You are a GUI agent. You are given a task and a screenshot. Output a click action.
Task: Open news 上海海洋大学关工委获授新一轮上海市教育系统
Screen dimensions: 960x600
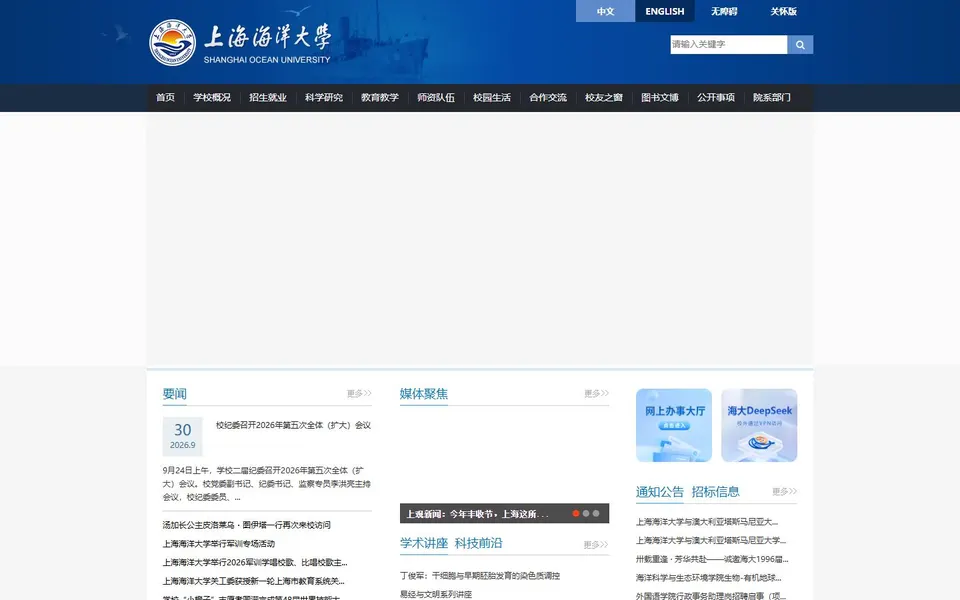(x=253, y=581)
